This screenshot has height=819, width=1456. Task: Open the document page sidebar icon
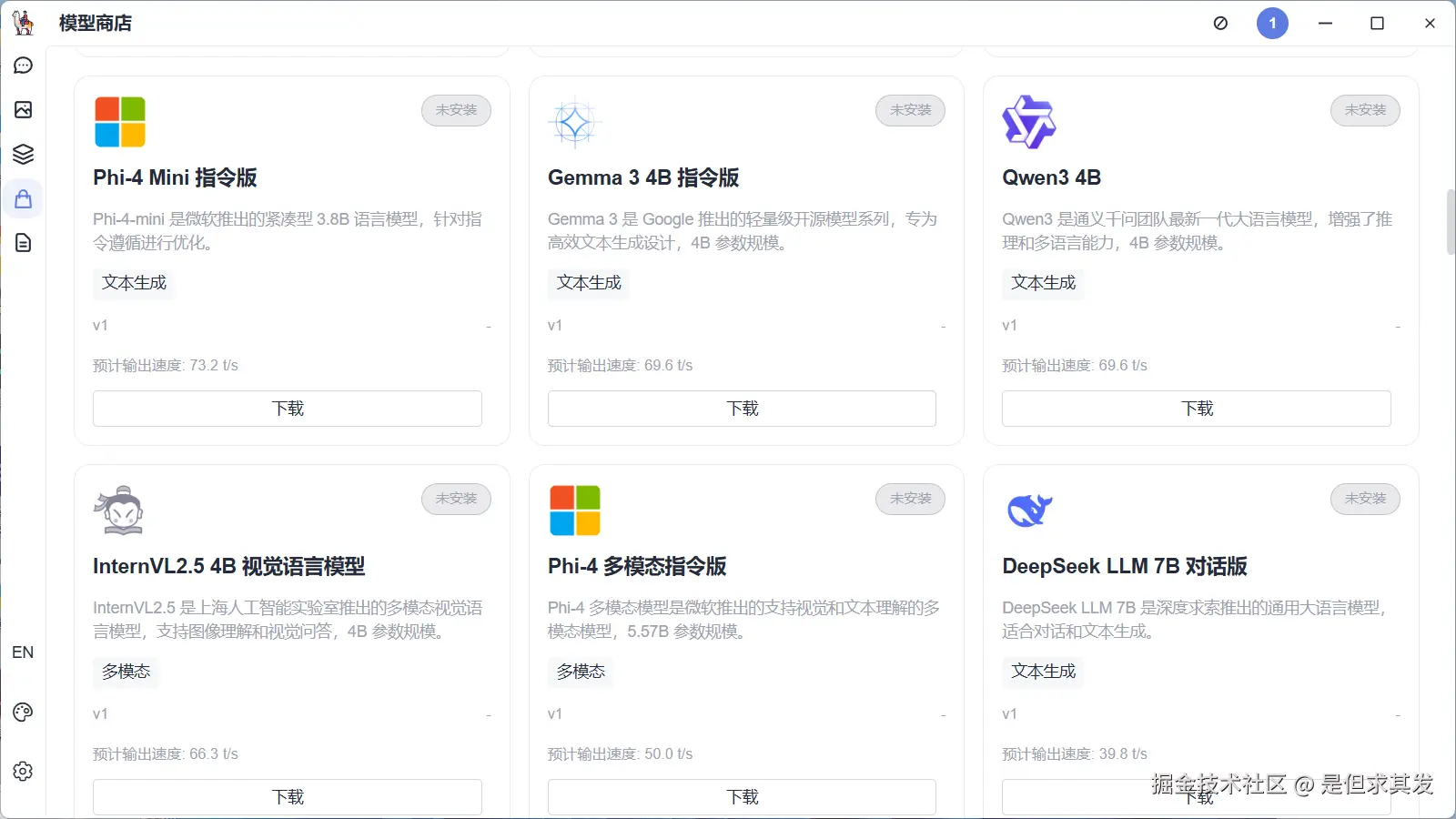click(24, 242)
